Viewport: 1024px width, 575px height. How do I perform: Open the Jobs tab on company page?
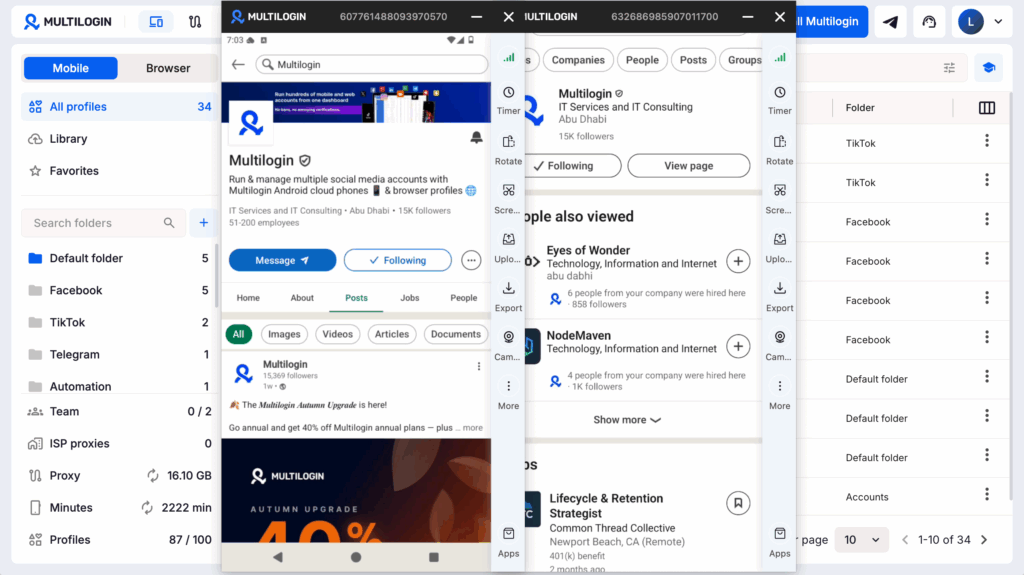tap(409, 298)
